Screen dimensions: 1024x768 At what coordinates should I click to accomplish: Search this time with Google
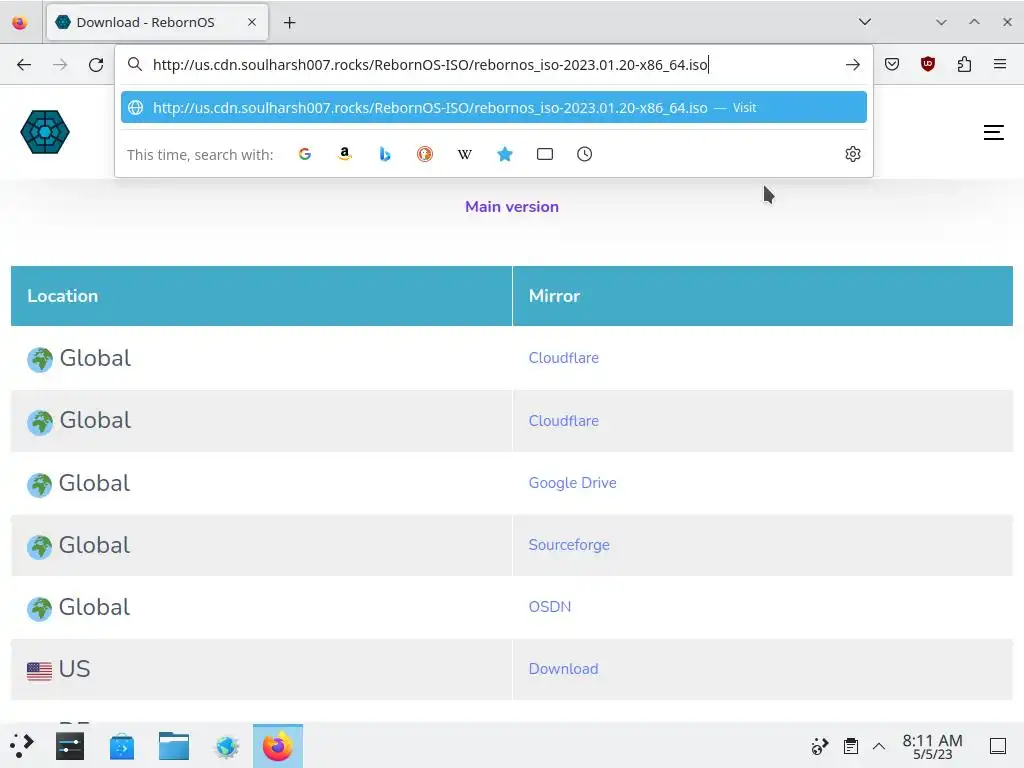[305, 154]
